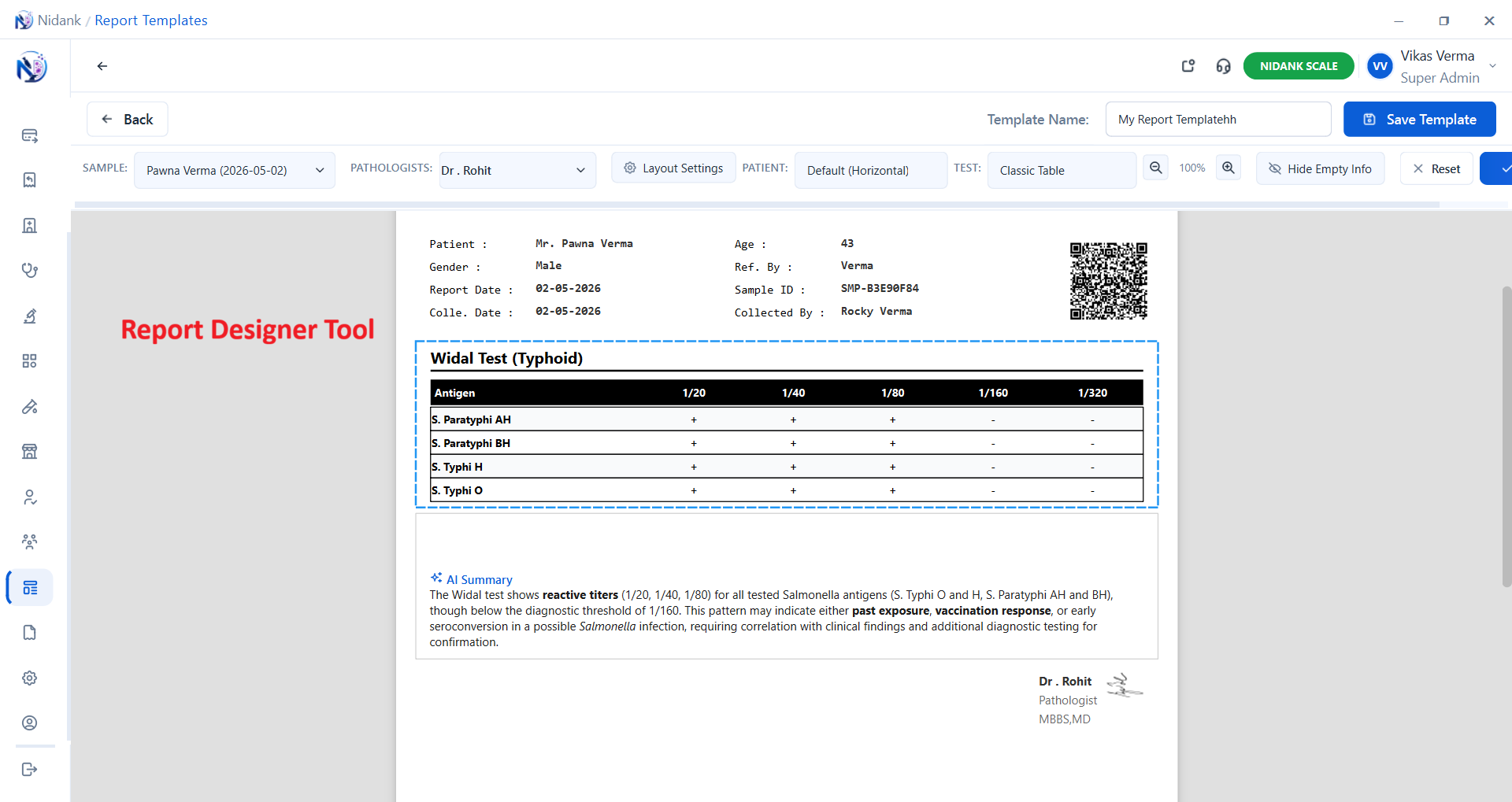Click the Nidank breadcrumb in the title bar
Screen dimensions: 1512x802
tap(59, 20)
